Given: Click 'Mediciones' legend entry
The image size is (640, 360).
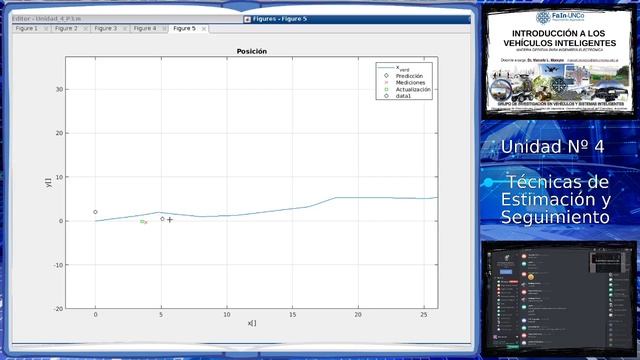Looking at the screenshot, I should pos(410,82).
